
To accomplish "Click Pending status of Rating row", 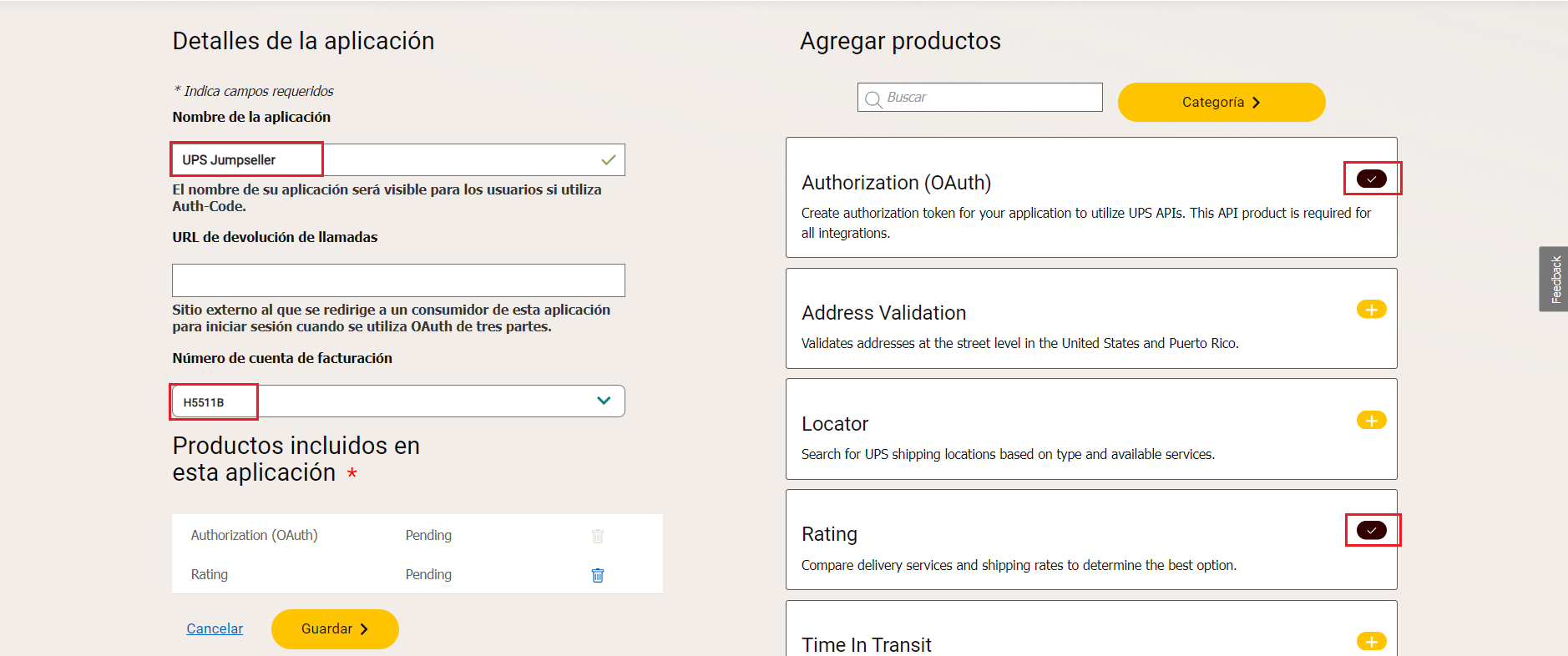I will (428, 574).
